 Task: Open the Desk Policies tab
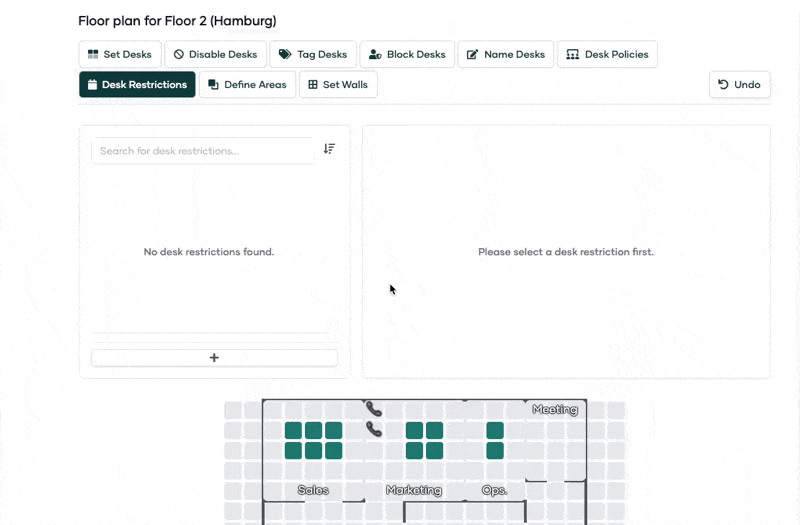(607, 54)
